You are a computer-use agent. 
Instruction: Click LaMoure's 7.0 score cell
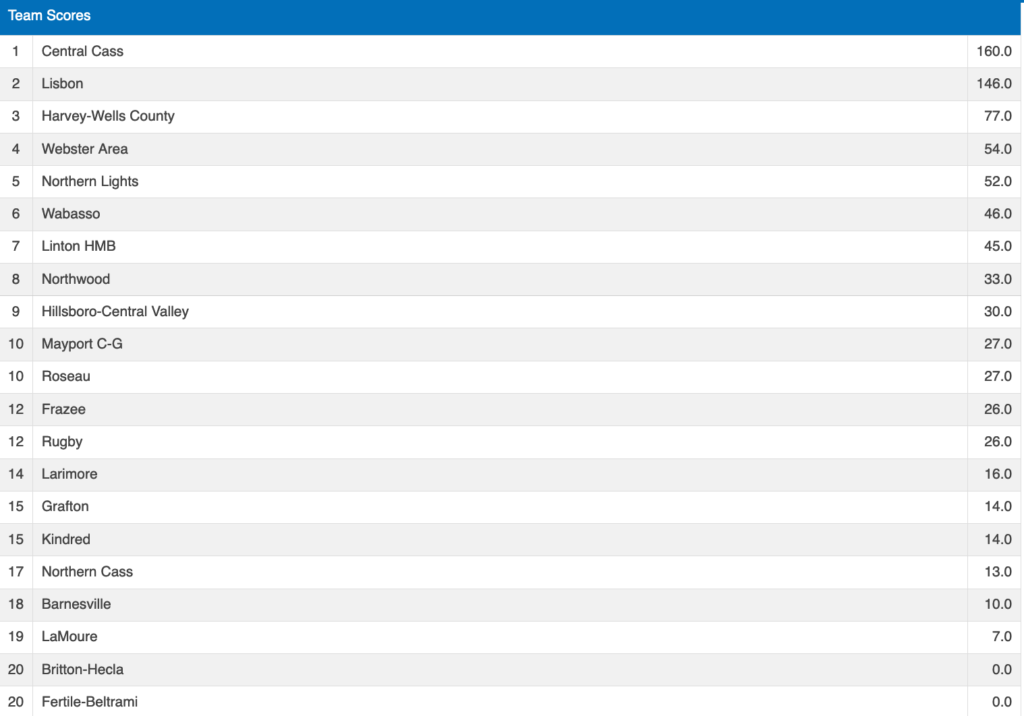click(1000, 637)
